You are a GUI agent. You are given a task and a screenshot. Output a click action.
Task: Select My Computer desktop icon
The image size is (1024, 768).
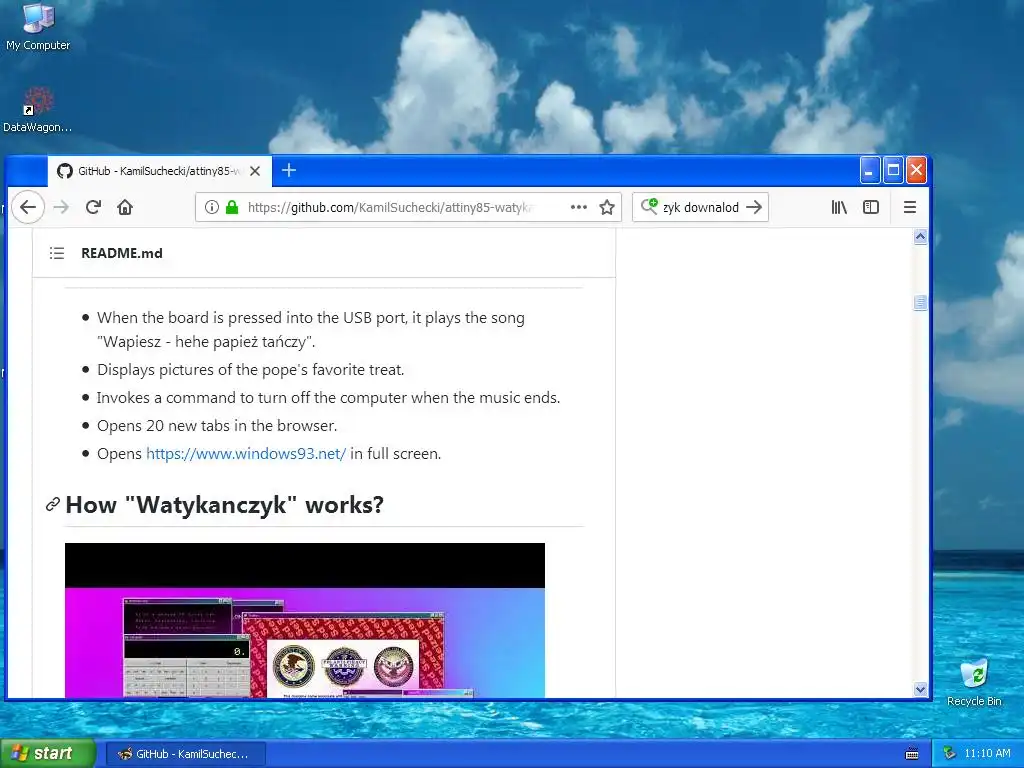38,27
